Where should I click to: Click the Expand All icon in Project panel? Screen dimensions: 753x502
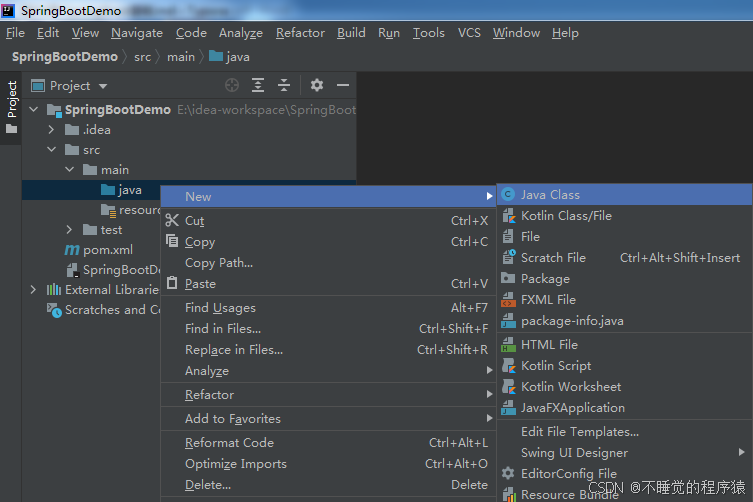(x=258, y=86)
